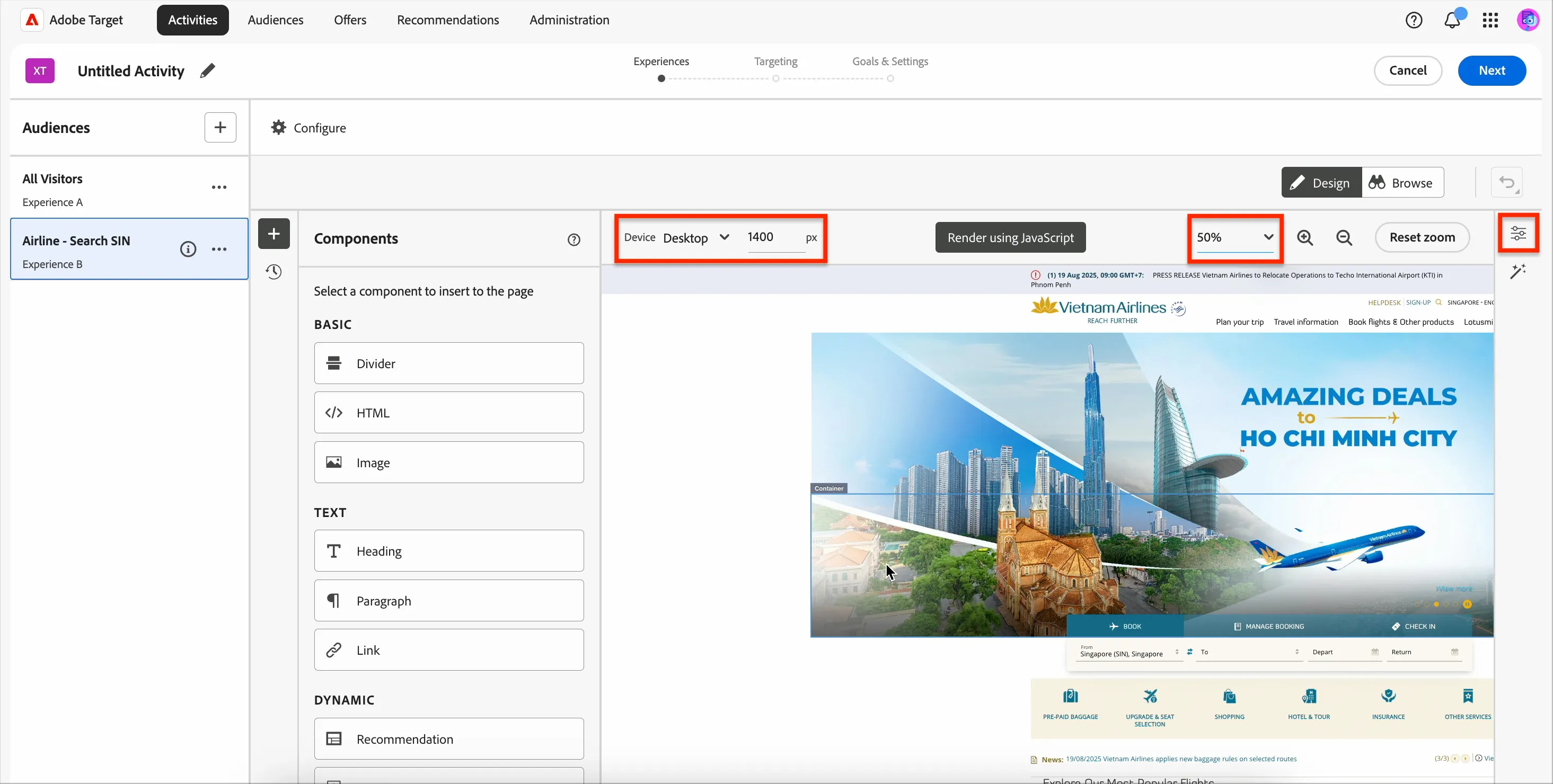Add a new audience with plus button
This screenshot has height=784, width=1553.
coord(220,127)
